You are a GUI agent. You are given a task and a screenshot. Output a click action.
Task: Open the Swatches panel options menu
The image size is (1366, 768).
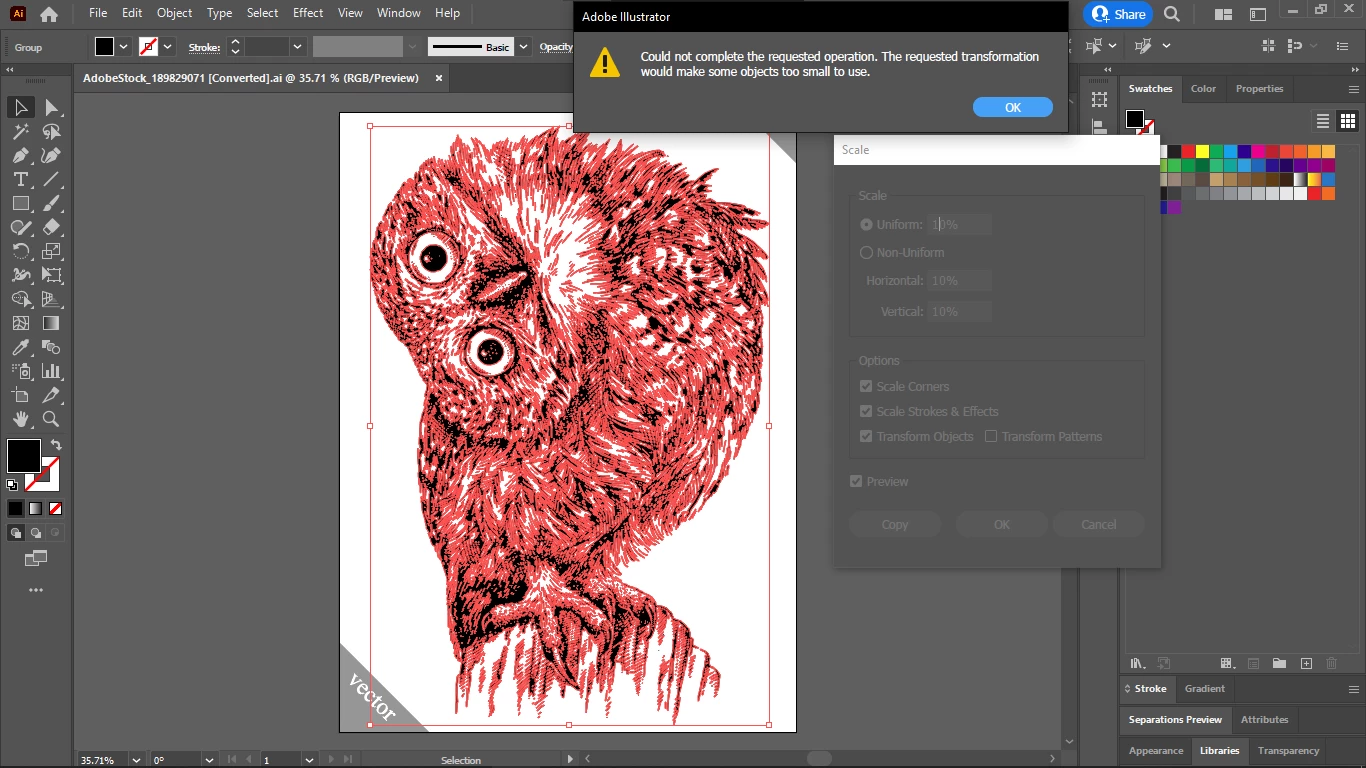[1353, 89]
